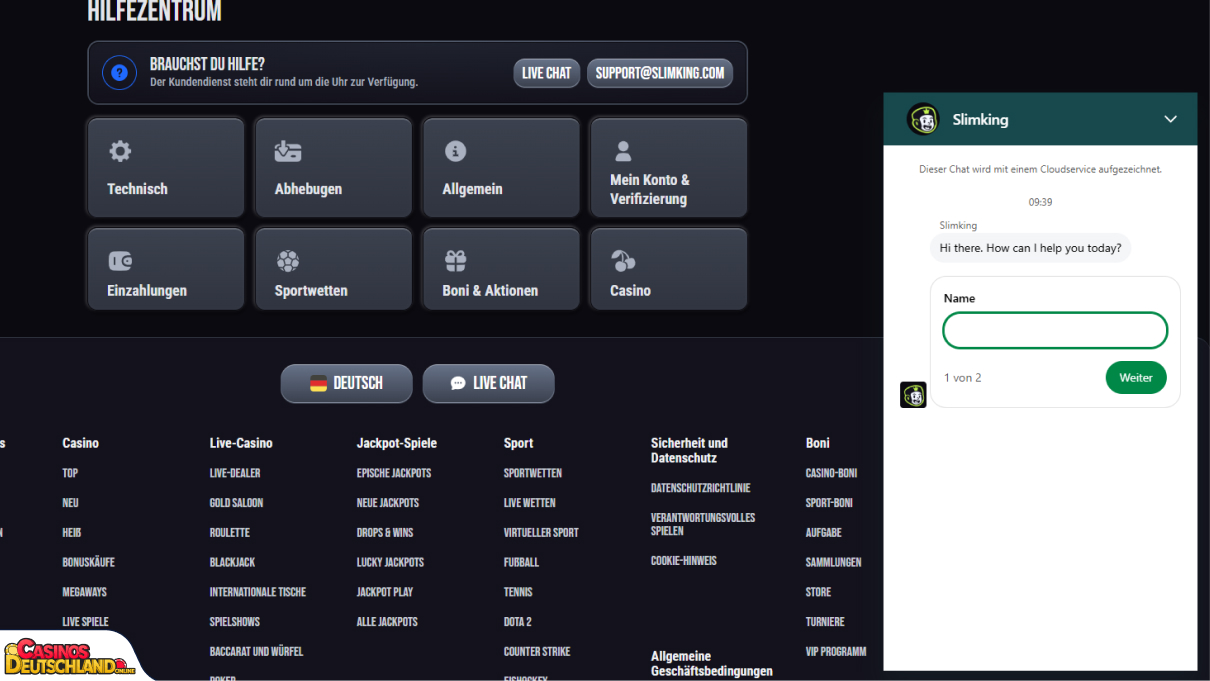Click the Slimking avatar in chat header
This screenshot has height=681, width=1210.
coord(923,119)
